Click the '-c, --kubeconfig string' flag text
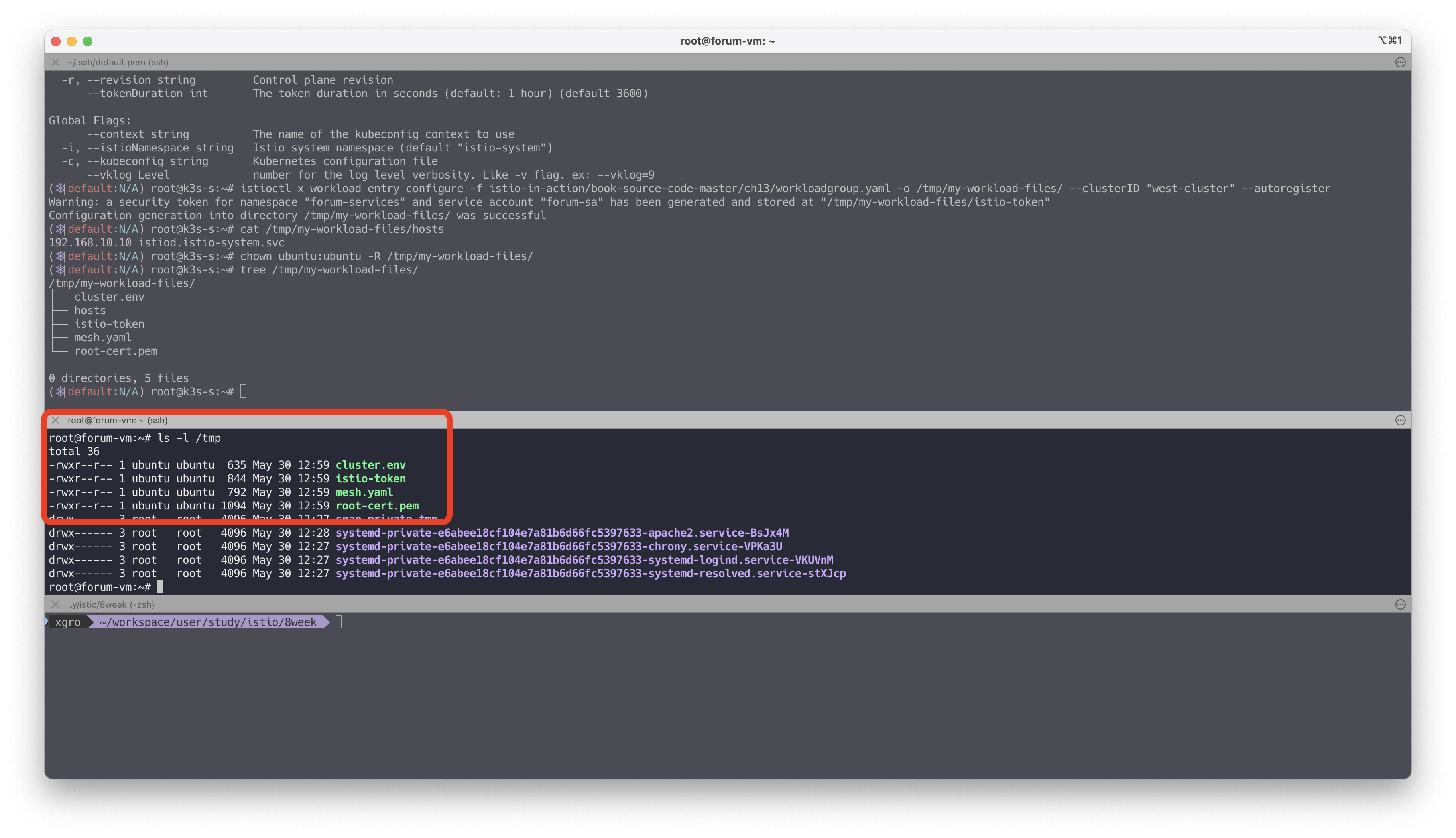The image size is (1456, 838). click(135, 161)
